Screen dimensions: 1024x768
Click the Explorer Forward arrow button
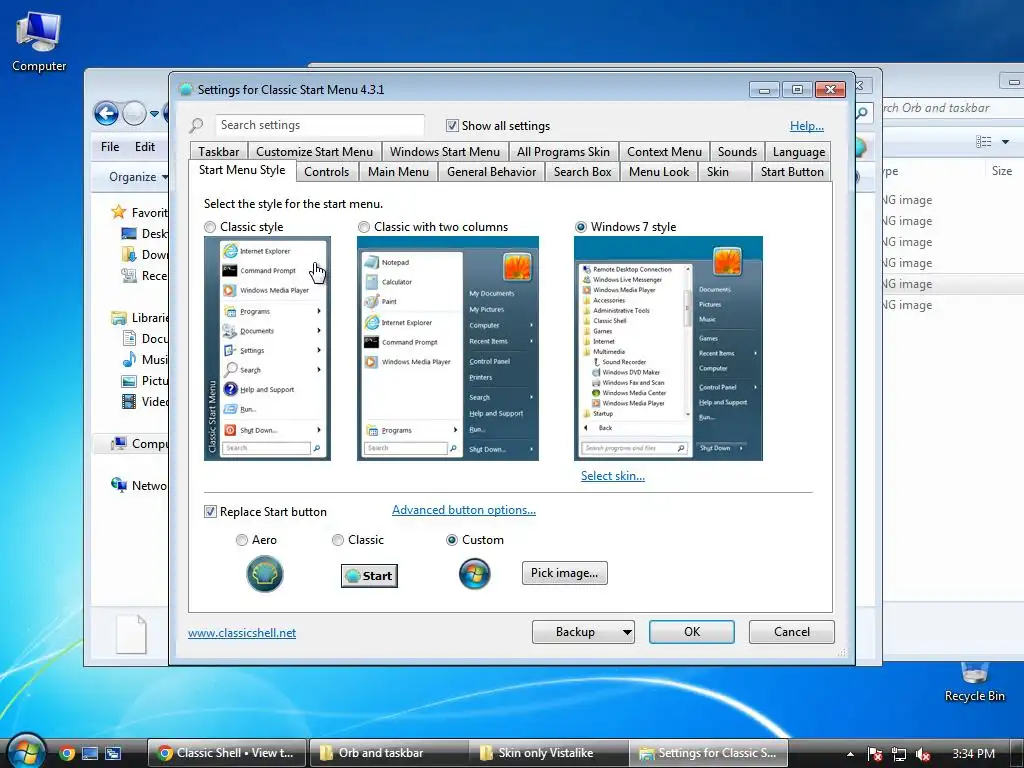coord(134,114)
